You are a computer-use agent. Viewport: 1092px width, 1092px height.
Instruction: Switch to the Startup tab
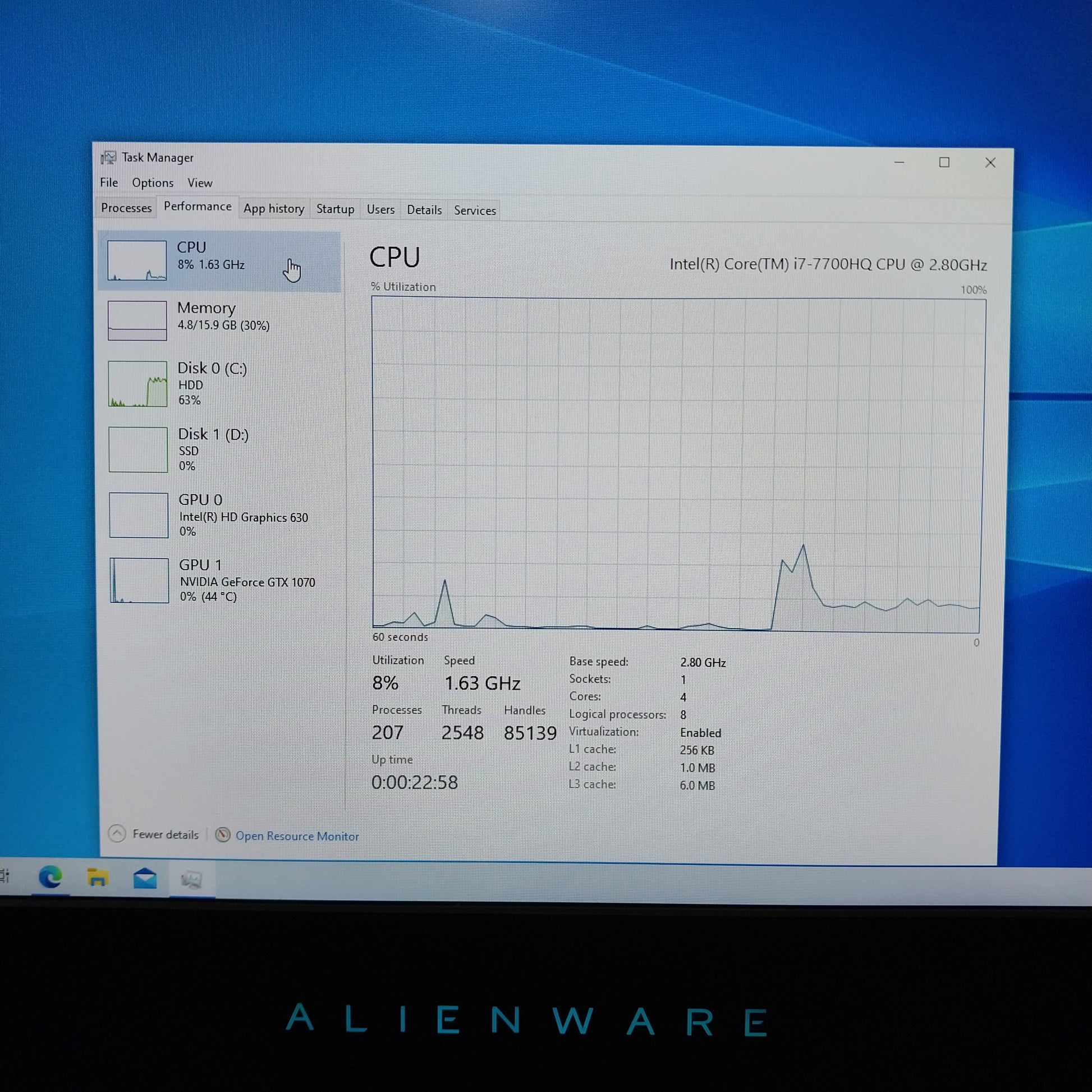point(335,209)
